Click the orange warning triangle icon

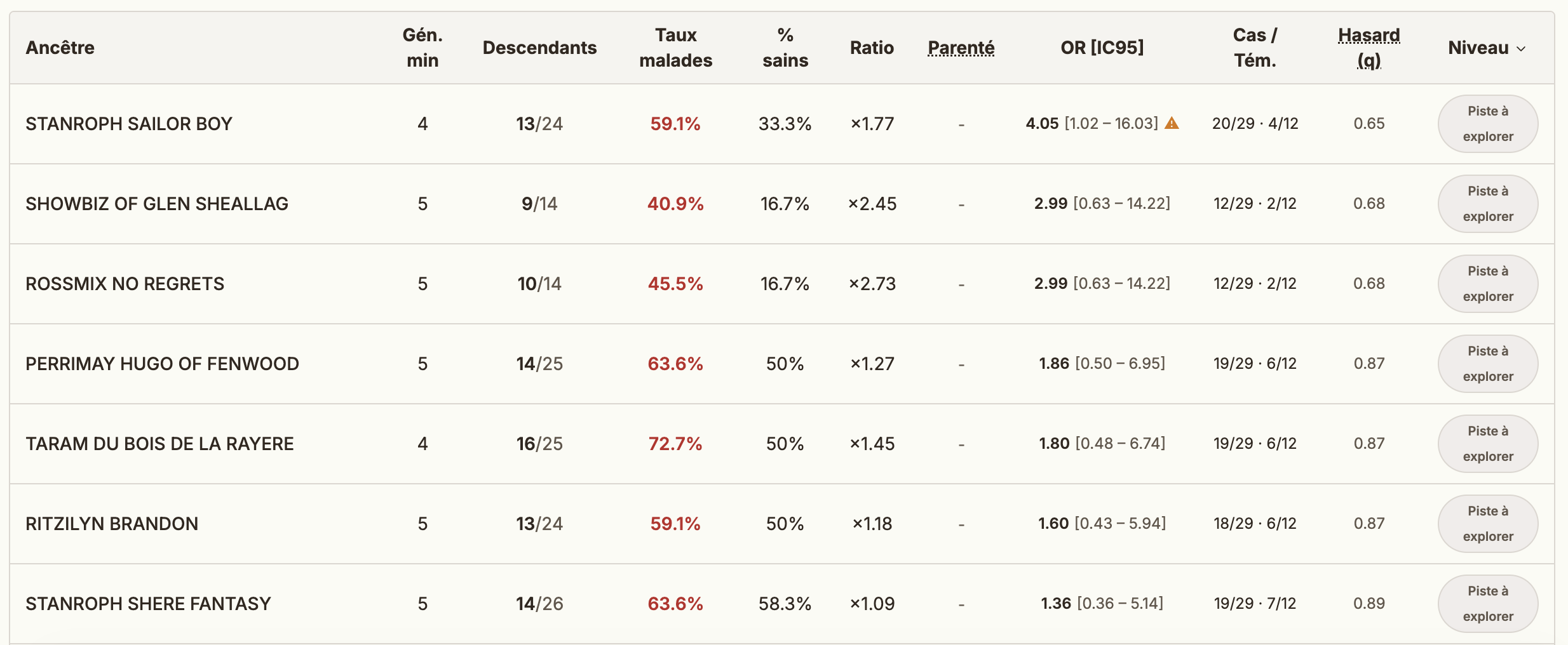click(x=1172, y=124)
